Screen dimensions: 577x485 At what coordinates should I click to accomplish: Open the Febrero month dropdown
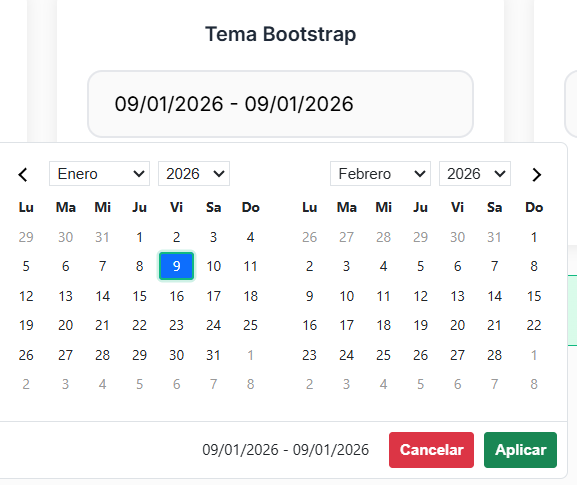click(x=380, y=174)
